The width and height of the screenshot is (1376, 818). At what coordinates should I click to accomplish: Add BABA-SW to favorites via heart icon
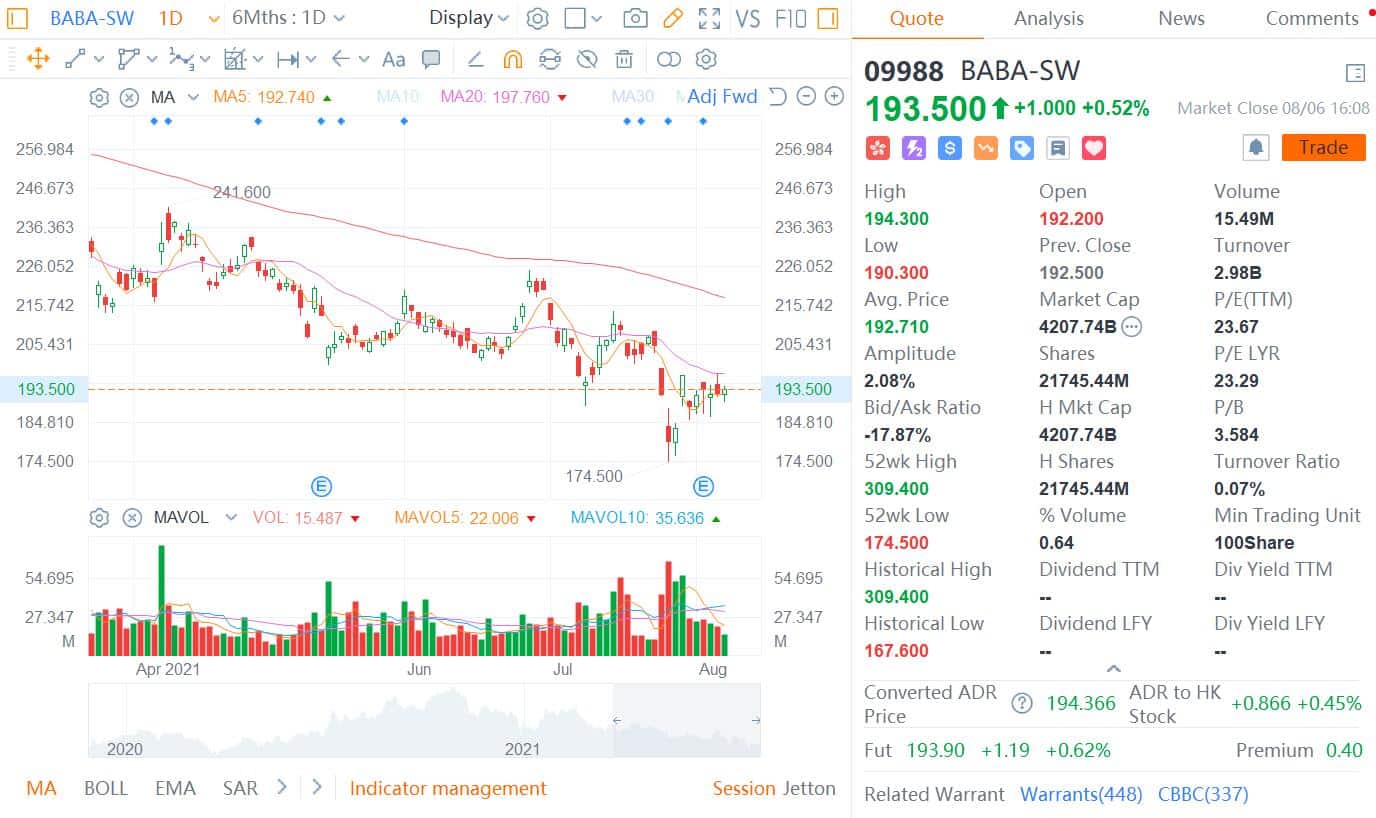1093,147
